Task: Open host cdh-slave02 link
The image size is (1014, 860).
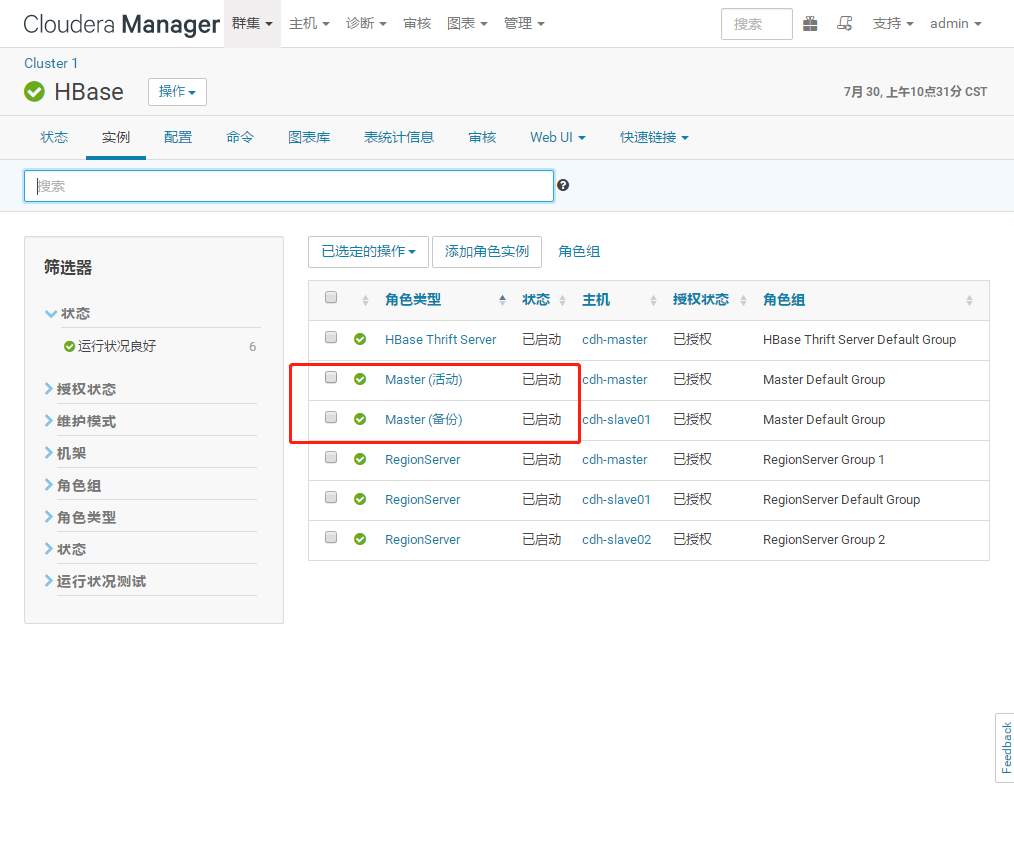Action: click(616, 539)
